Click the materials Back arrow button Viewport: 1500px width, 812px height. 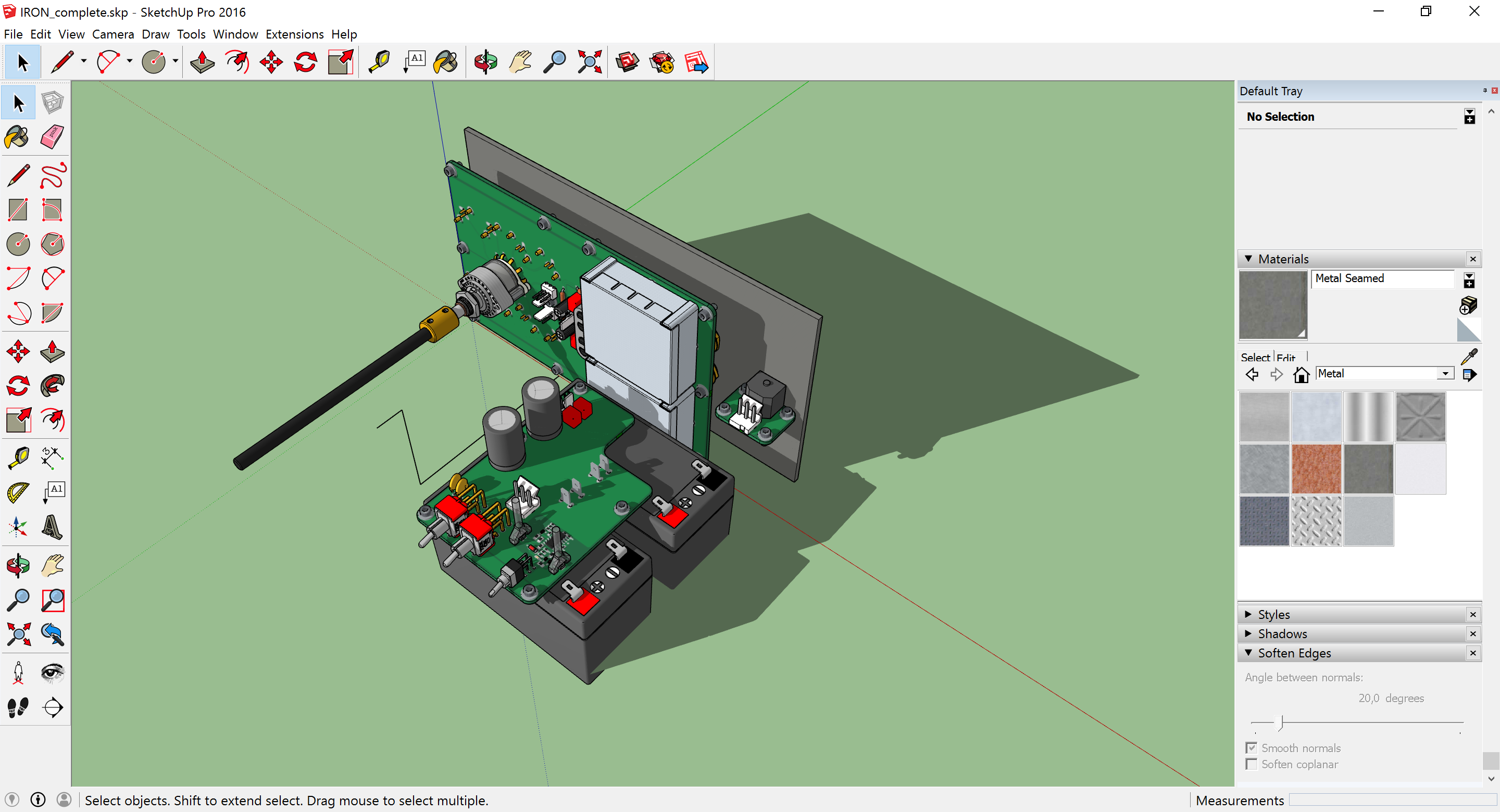coord(1252,374)
